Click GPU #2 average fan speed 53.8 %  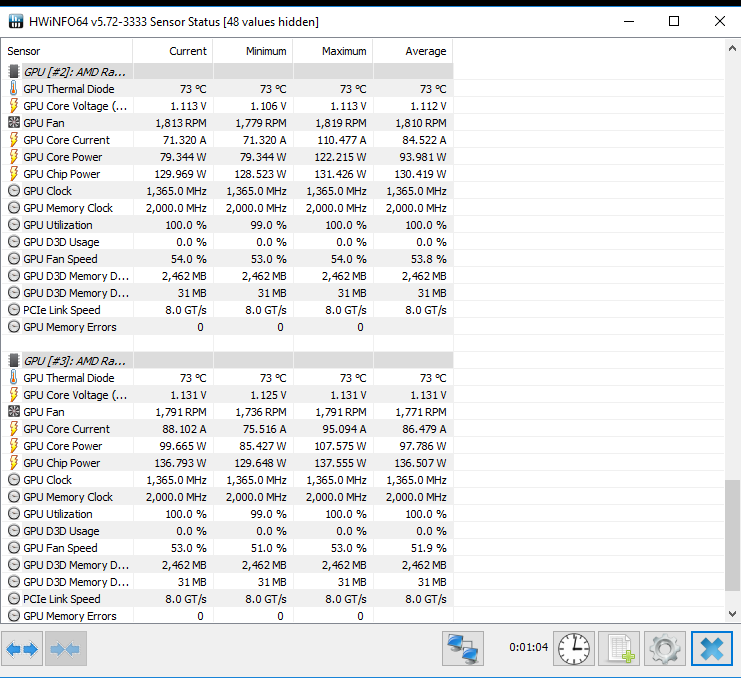click(429, 259)
